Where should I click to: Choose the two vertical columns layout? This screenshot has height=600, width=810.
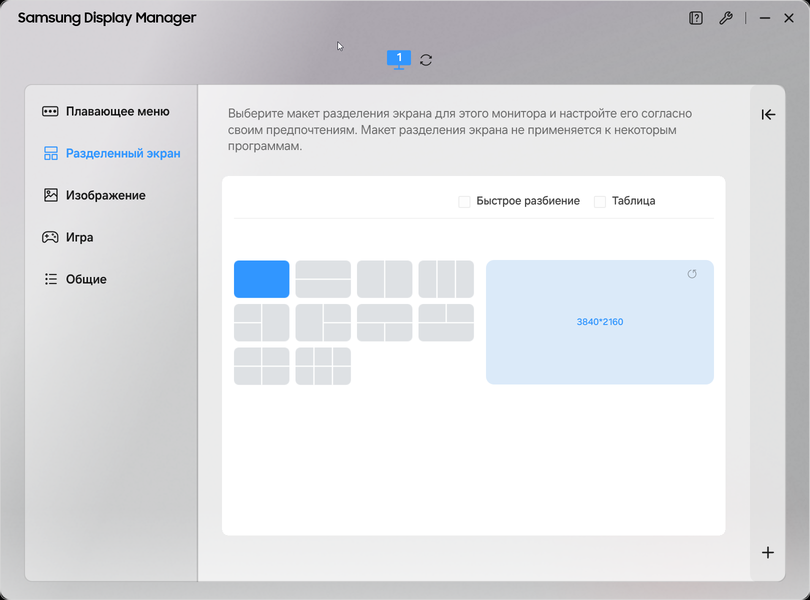384,279
